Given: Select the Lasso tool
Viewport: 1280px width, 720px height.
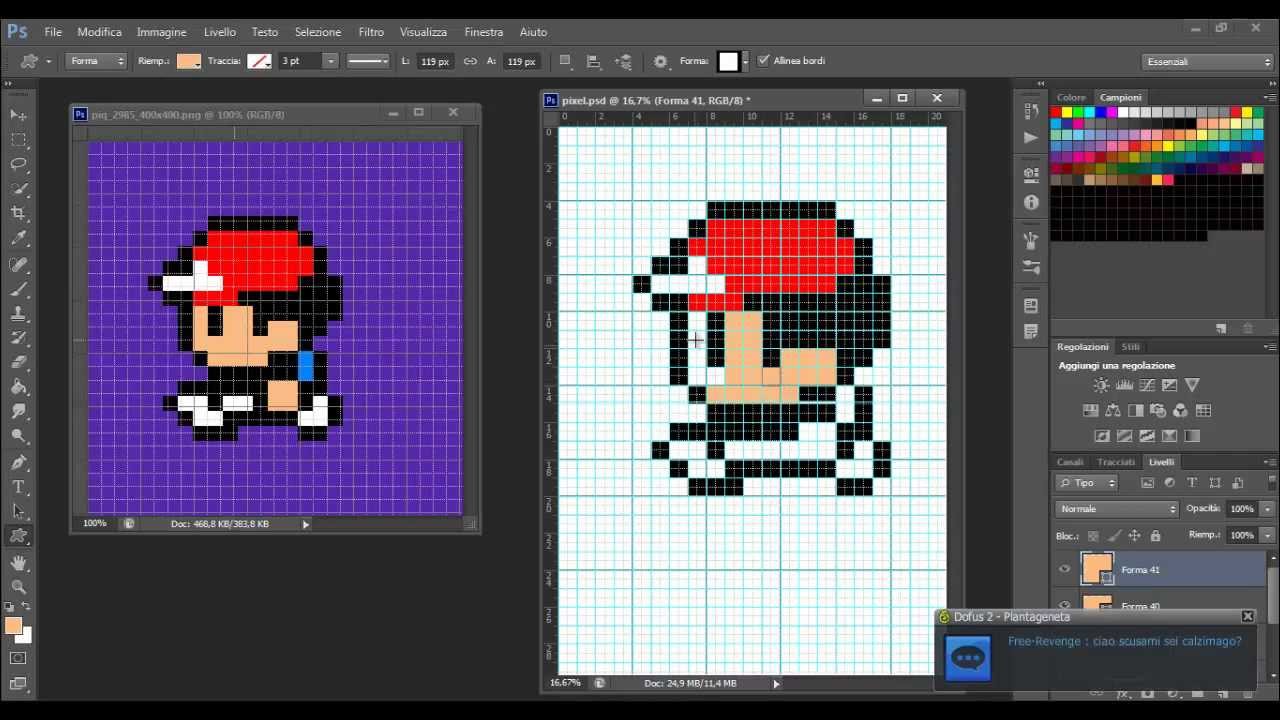Looking at the screenshot, I should (x=18, y=164).
